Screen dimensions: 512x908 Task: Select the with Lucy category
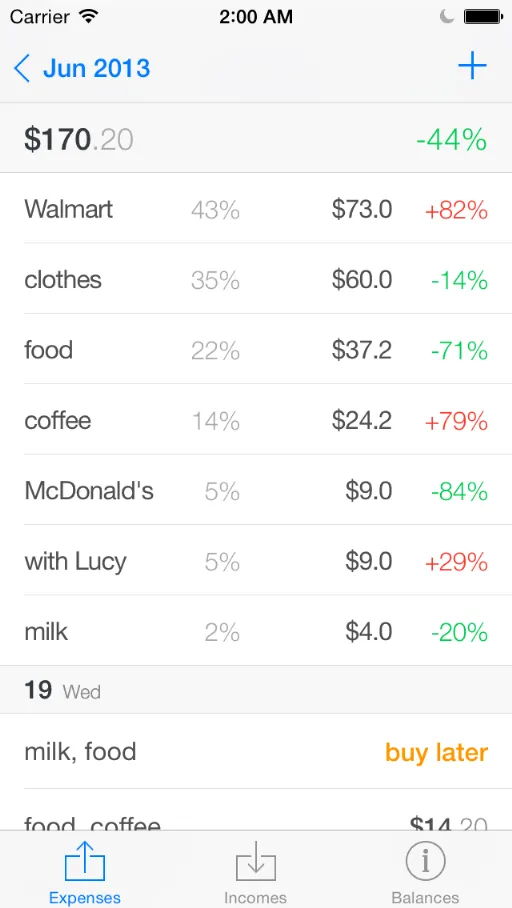coord(256,561)
